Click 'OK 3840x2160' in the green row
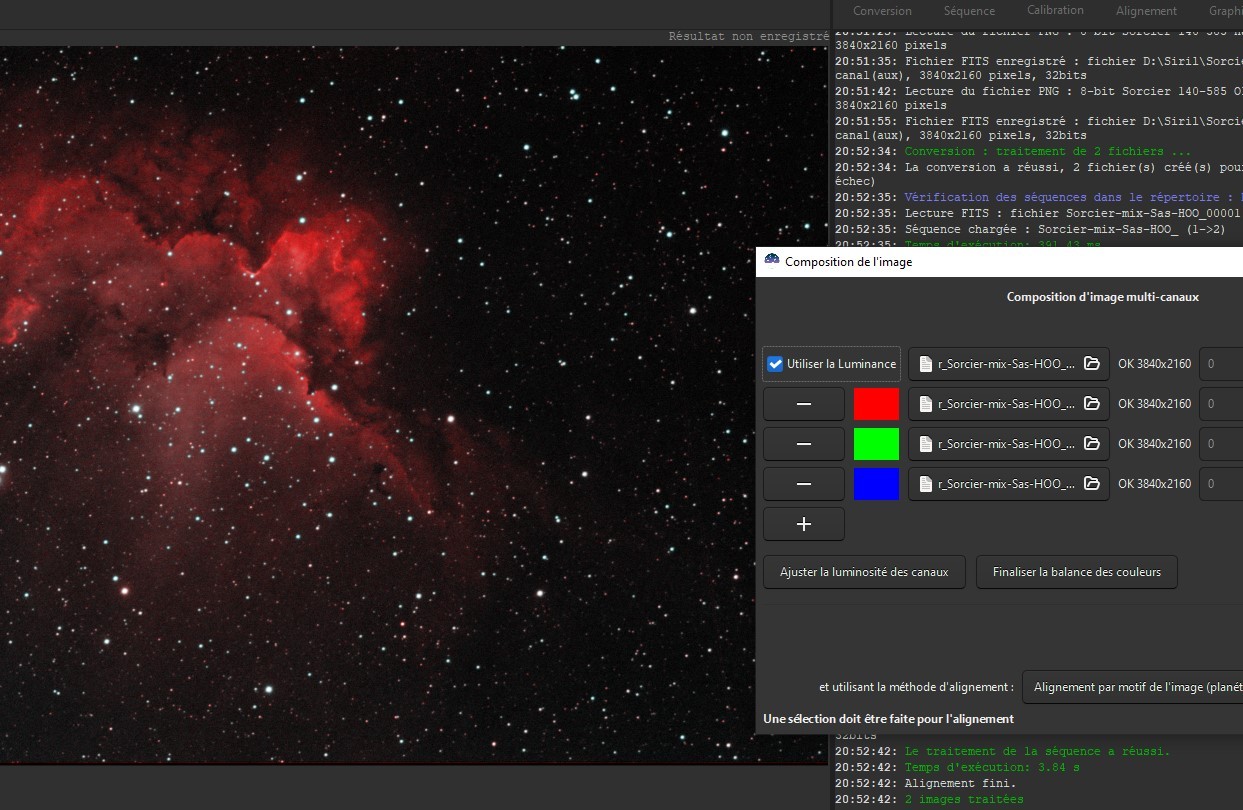The height and width of the screenshot is (810, 1243). click(1154, 444)
